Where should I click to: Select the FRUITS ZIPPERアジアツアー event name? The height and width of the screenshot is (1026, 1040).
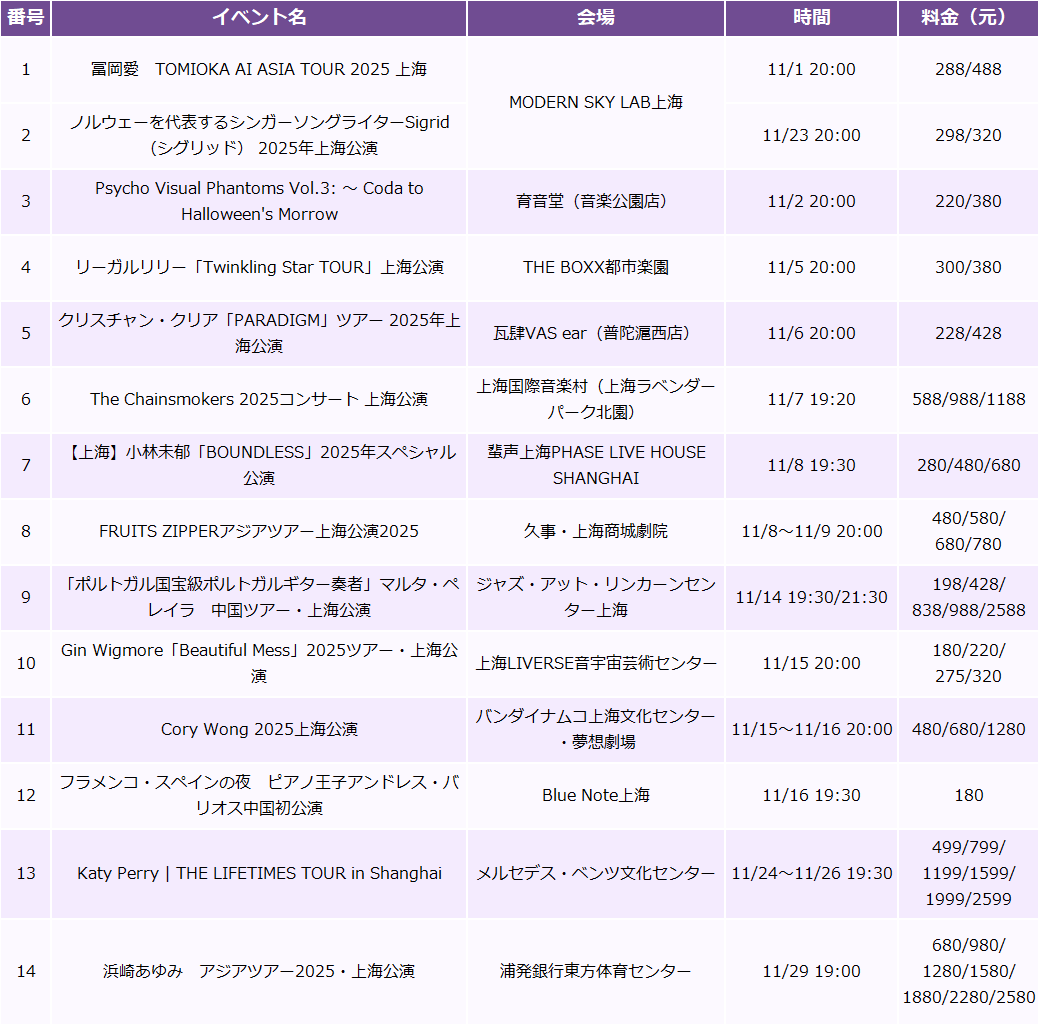257,531
